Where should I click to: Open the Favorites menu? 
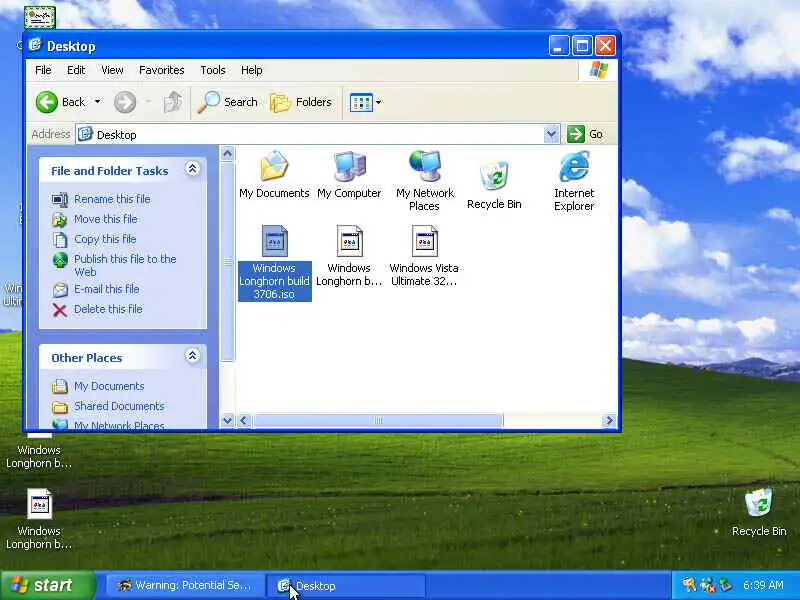tap(162, 70)
